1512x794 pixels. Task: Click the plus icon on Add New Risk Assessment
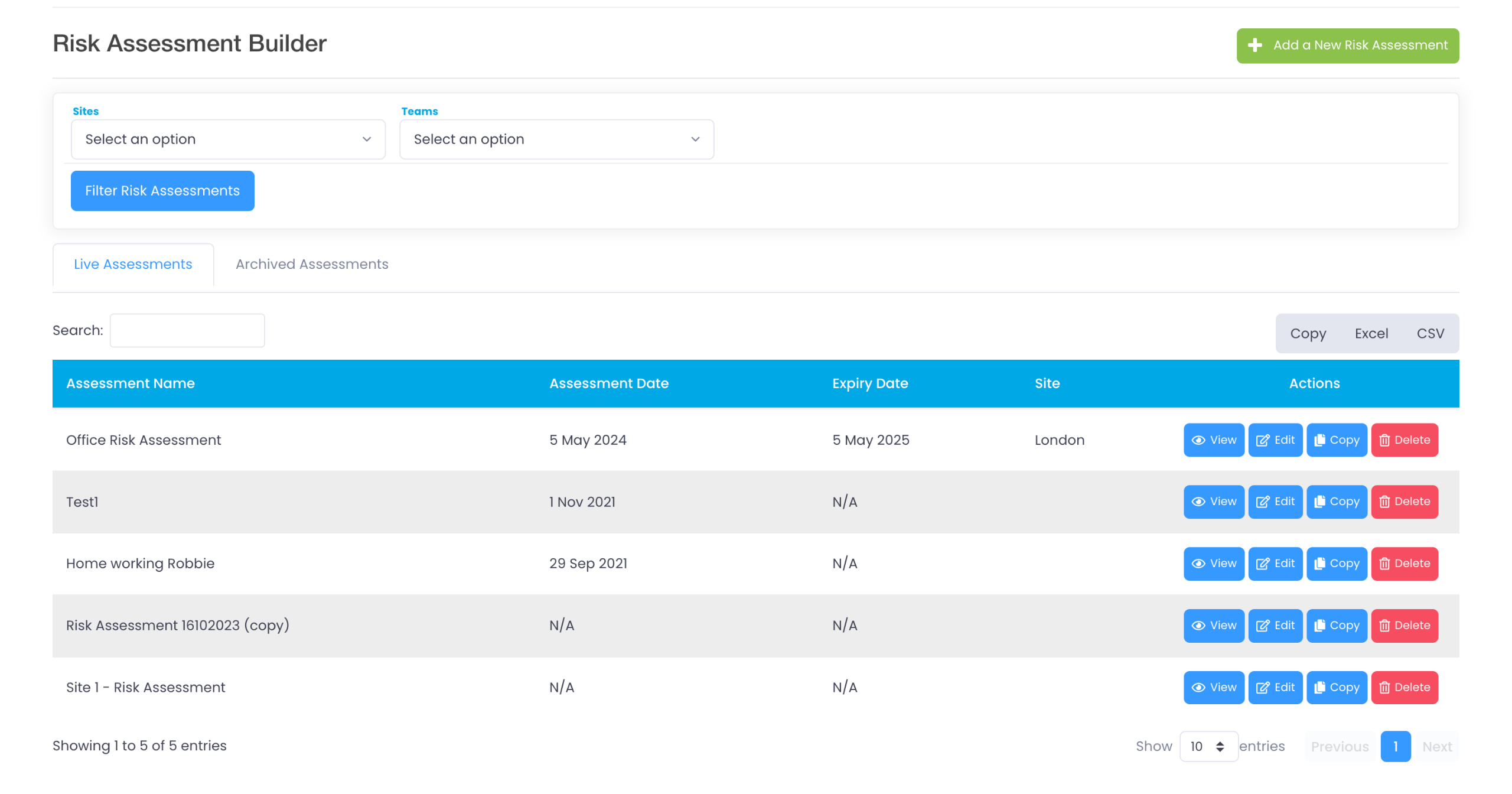[x=1255, y=45]
